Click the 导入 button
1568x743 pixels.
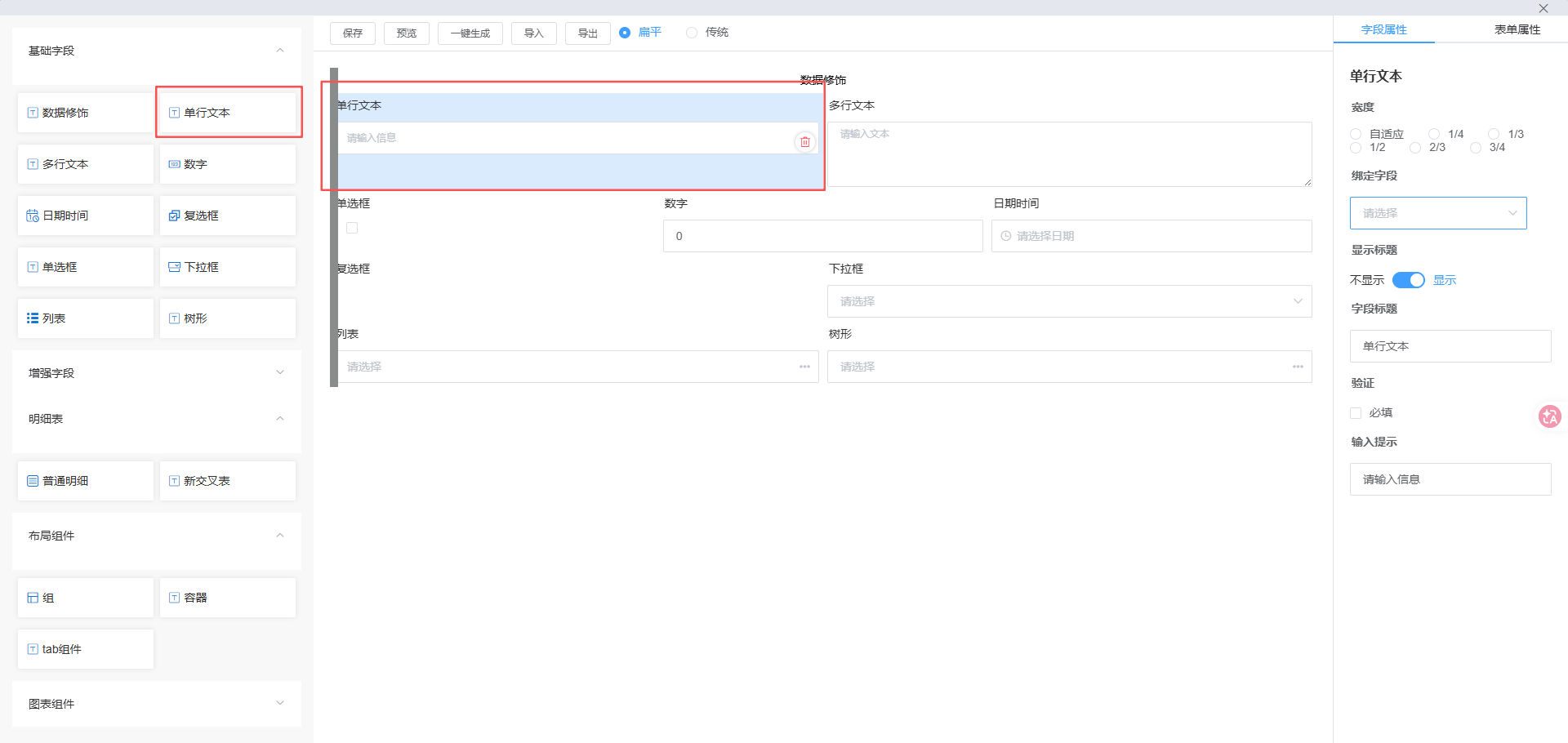pos(534,33)
